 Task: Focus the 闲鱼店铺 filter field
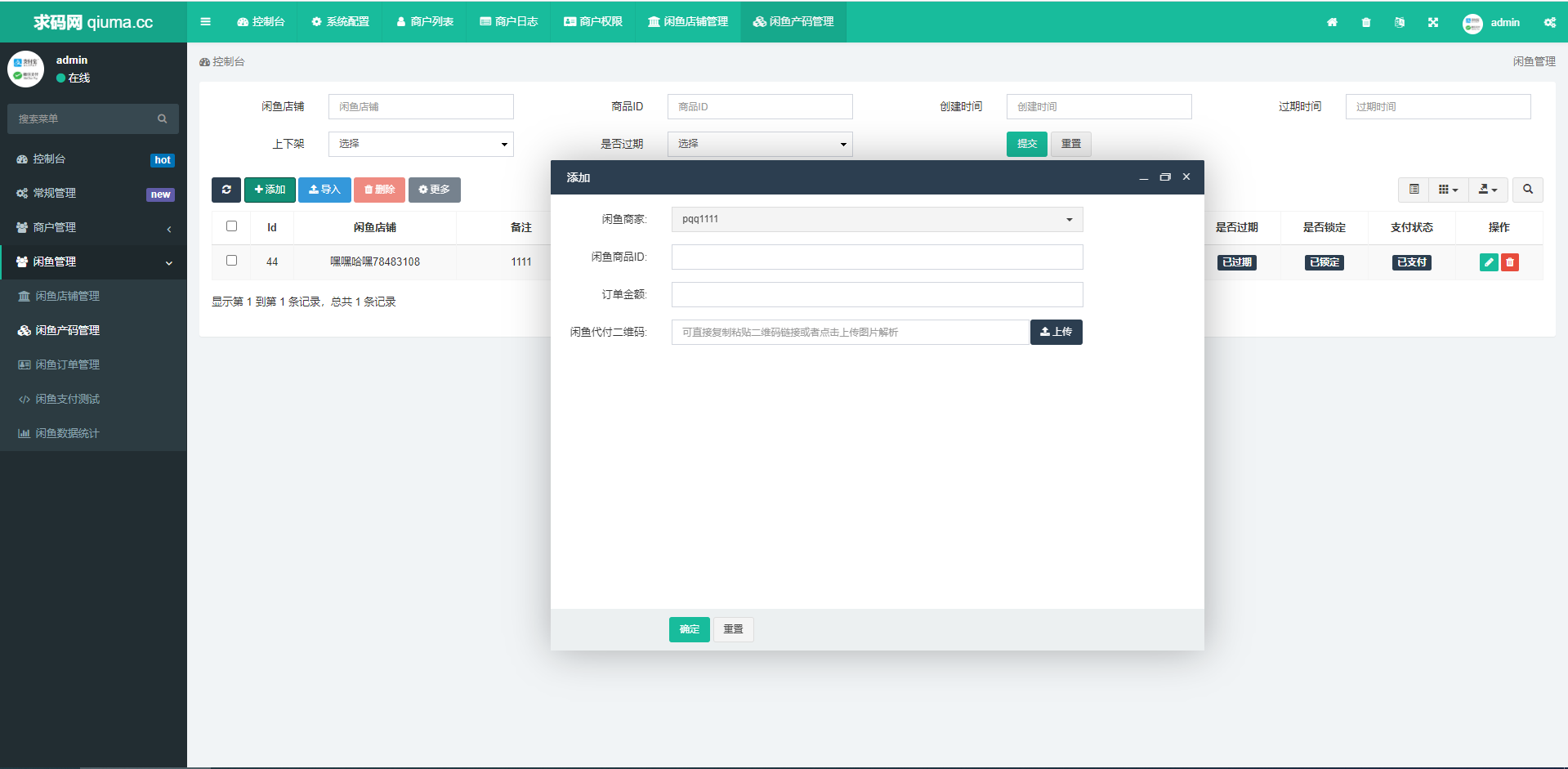(421, 106)
